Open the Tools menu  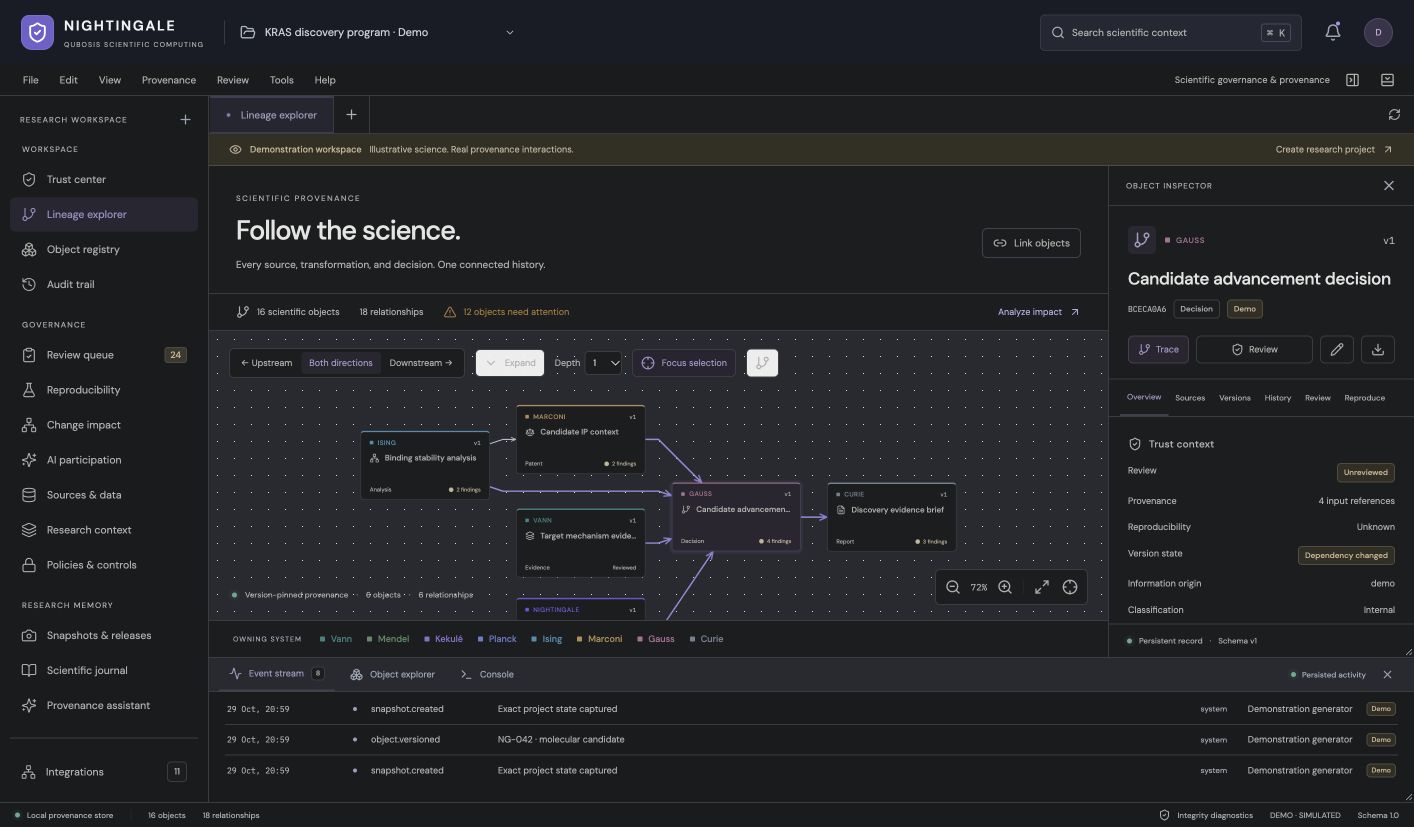(282, 80)
